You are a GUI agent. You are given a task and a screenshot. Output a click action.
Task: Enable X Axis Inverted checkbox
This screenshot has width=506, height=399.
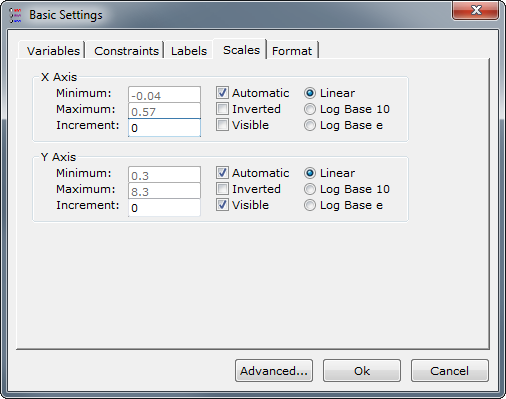coord(222,109)
